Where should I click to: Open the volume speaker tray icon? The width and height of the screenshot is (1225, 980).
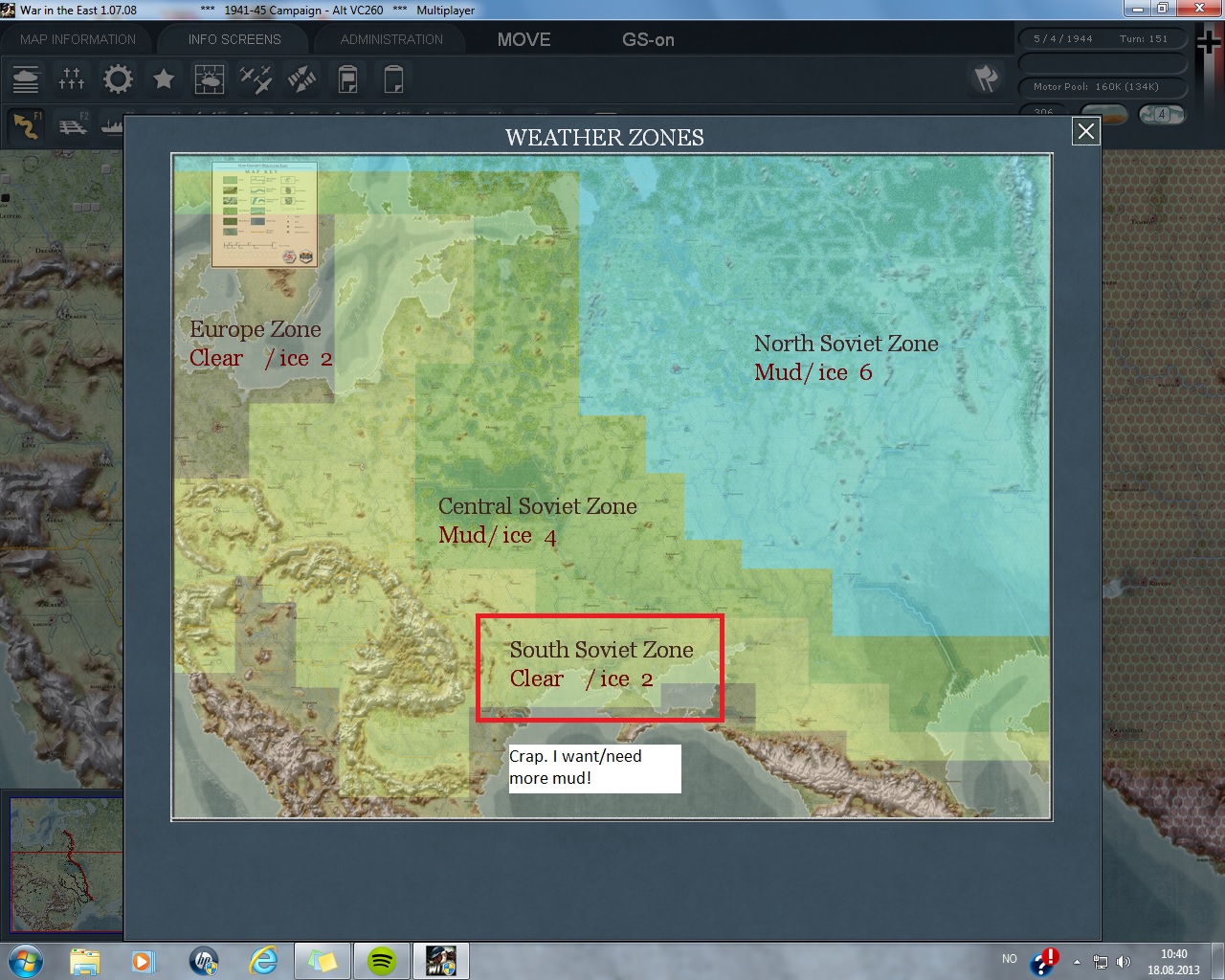[1124, 962]
